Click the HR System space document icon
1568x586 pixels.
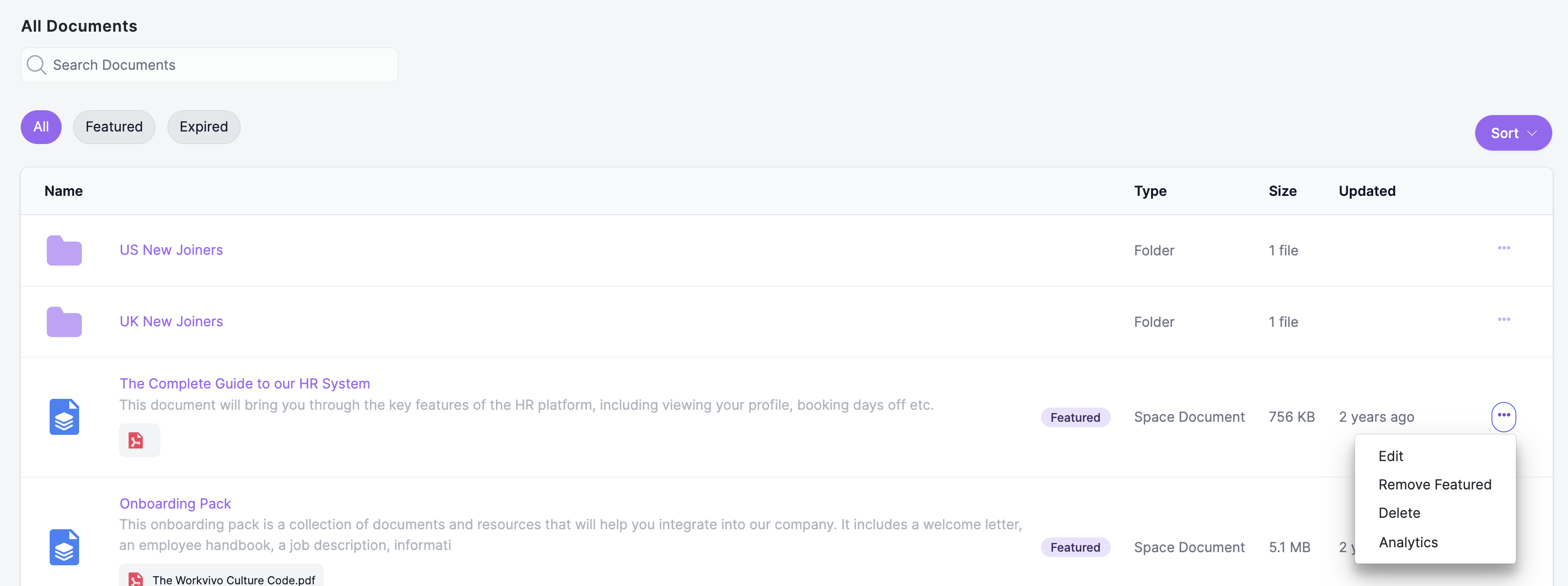coord(64,417)
